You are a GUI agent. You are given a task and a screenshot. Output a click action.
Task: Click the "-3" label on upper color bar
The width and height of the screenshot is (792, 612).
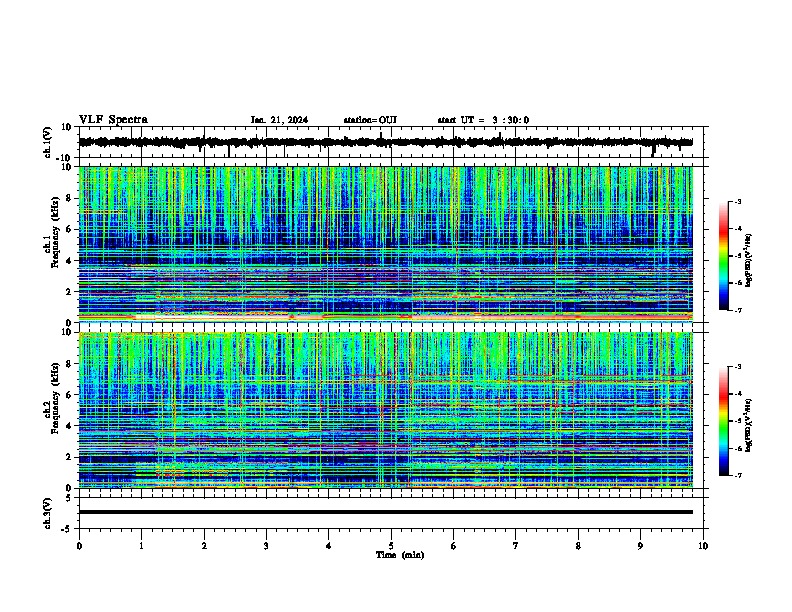pos(737,201)
